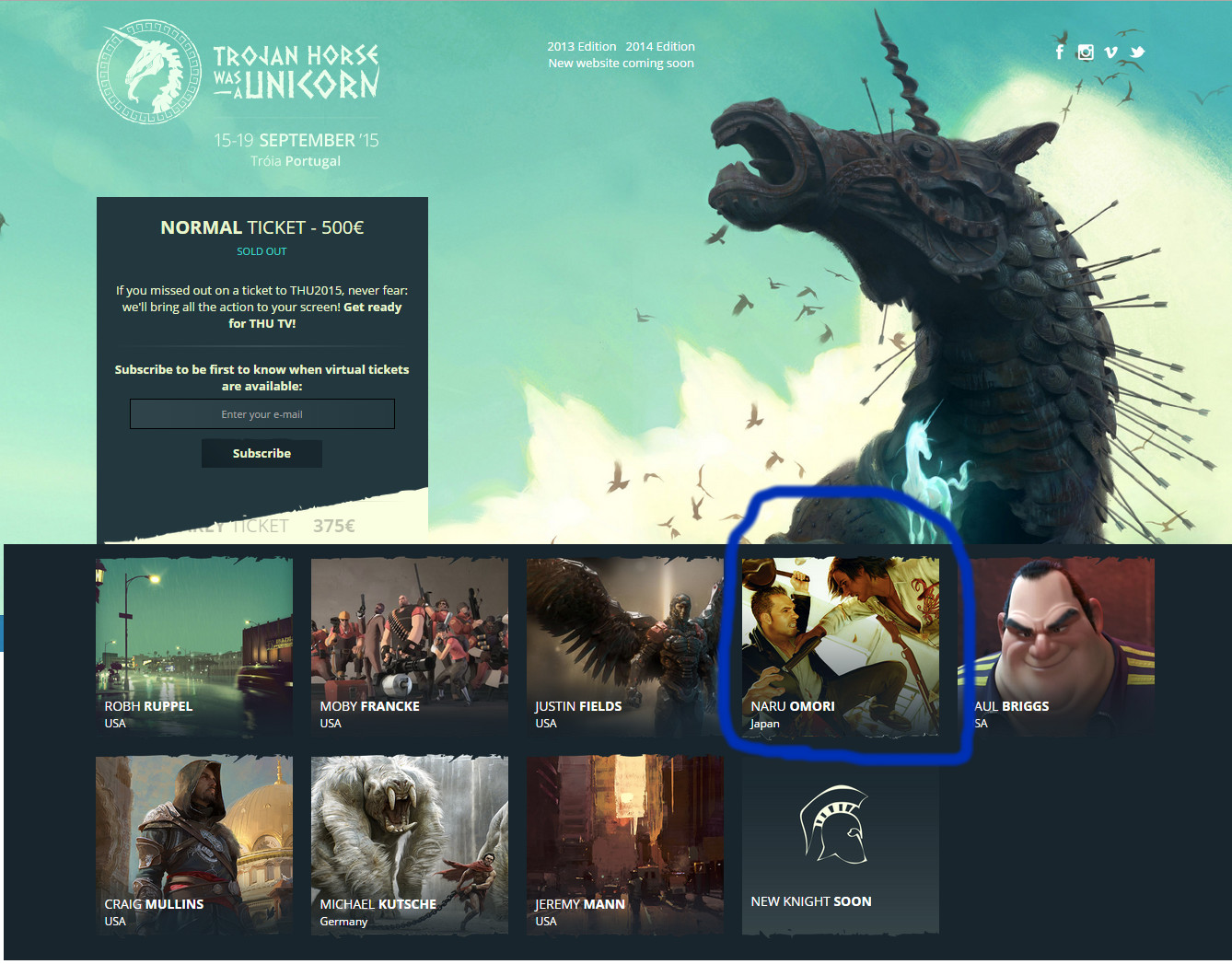This screenshot has width=1232, height=964.
Task: Open the Instagram social icon
Action: pyautogui.click(x=1086, y=52)
